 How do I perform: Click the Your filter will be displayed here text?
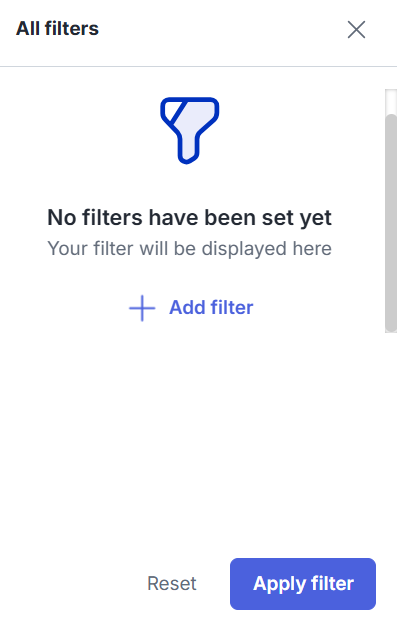point(190,249)
